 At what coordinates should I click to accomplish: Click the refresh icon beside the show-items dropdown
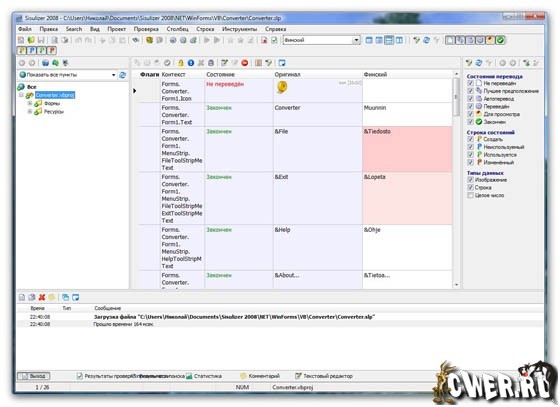click(122, 75)
